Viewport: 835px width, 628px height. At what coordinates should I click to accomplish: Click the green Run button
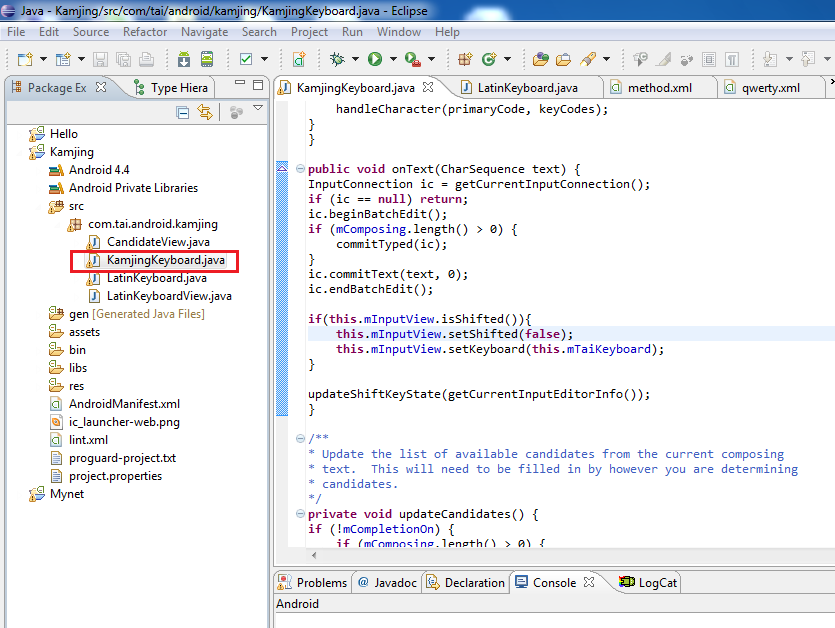(x=375, y=59)
